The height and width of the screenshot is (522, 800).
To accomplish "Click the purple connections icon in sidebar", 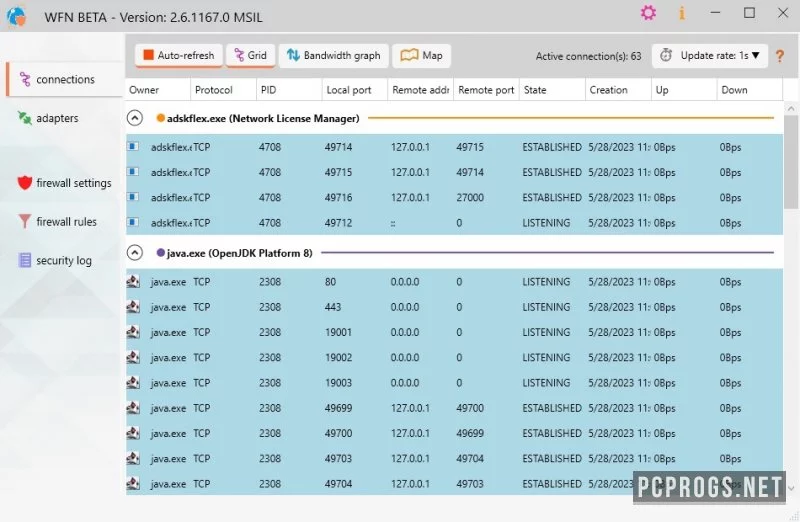I will coord(24,79).
